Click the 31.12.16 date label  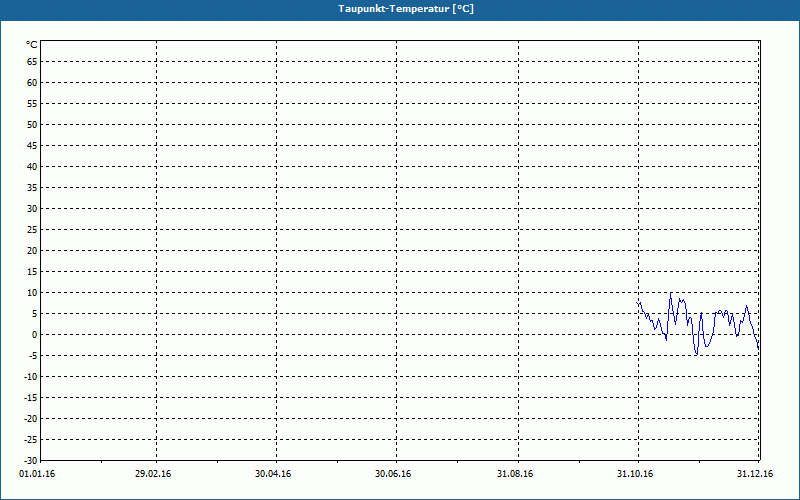click(755, 474)
